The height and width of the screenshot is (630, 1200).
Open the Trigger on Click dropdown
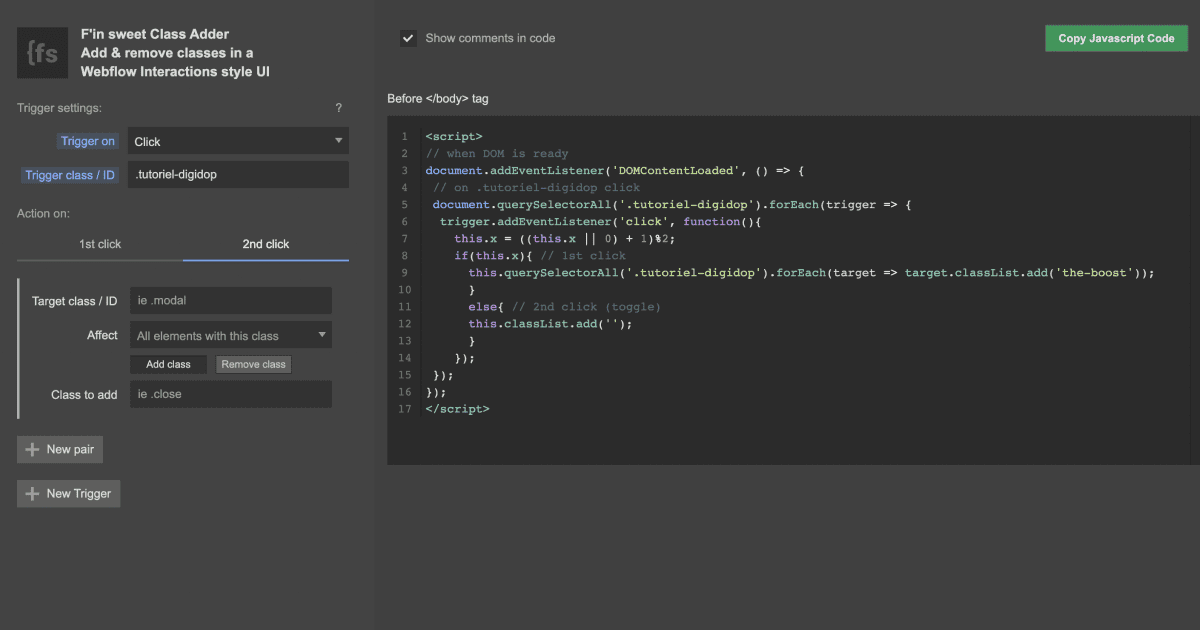pyautogui.click(x=238, y=141)
